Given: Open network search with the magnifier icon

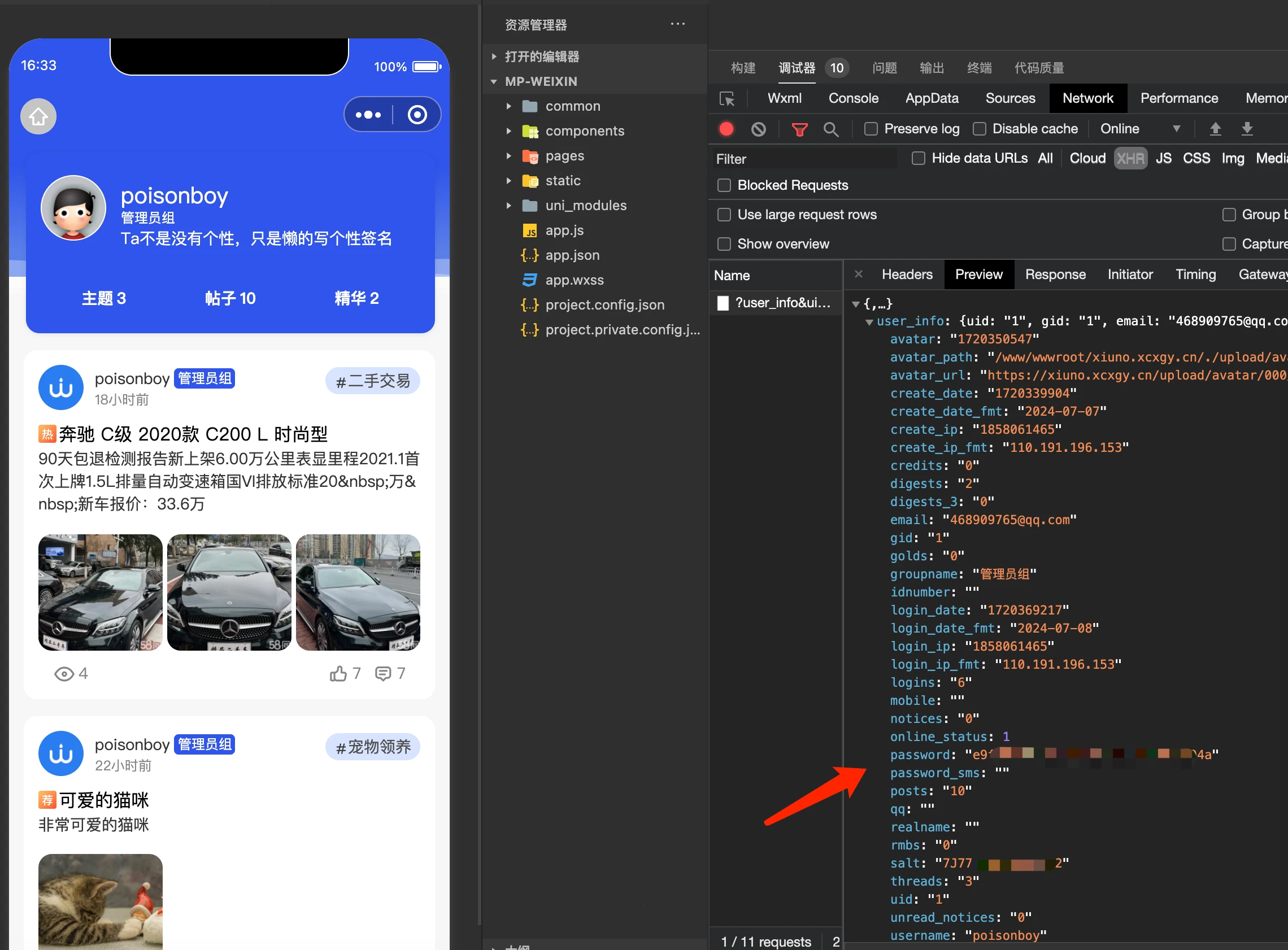Looking at the screenshot, I should (x=830, y=129).
